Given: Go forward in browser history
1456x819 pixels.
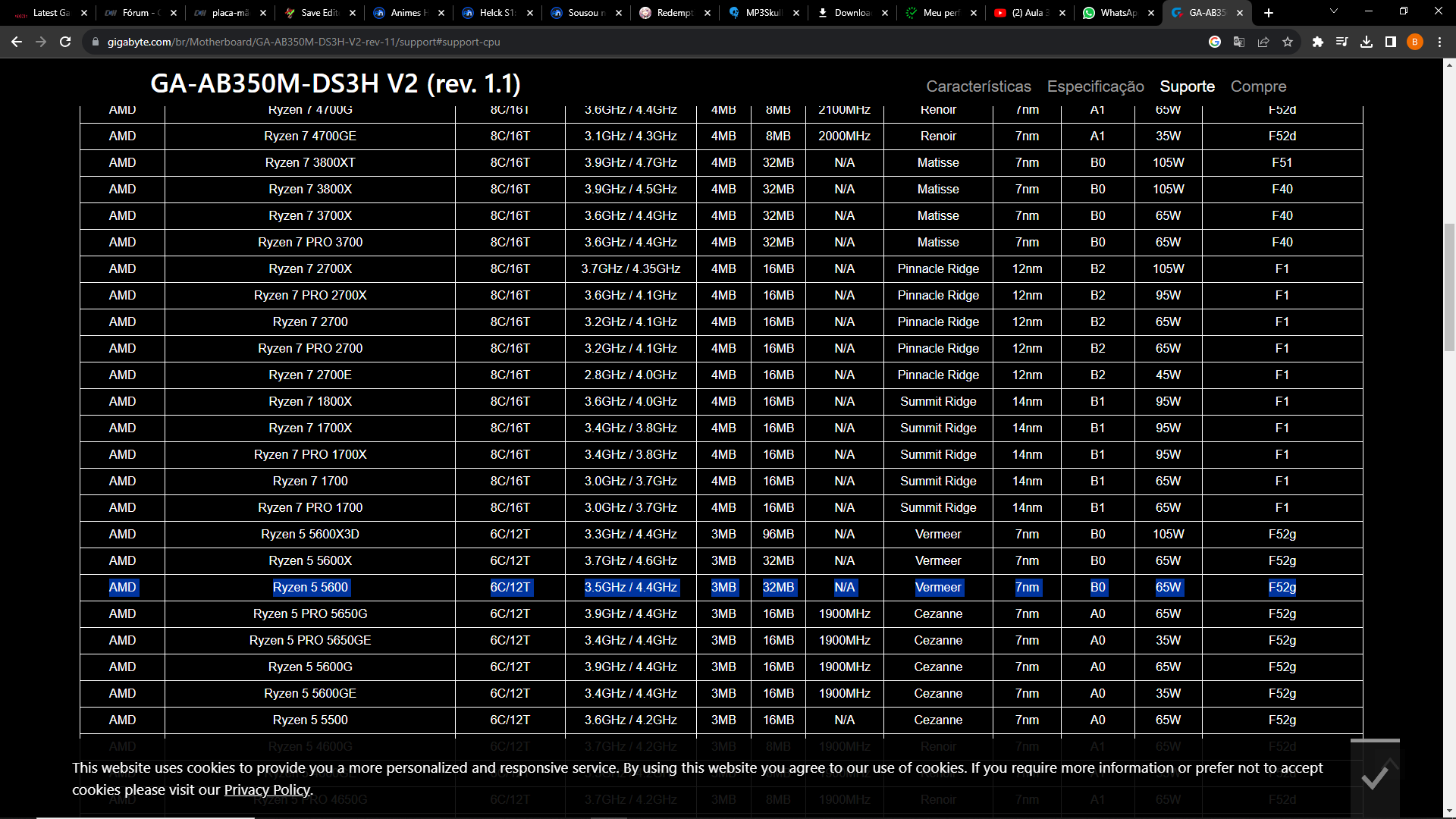Looking at the screenshot, I should tap(41, 42).
